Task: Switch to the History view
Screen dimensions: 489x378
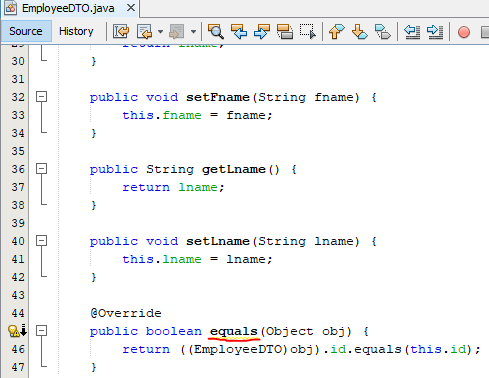Action: click(x=76, y=31)
